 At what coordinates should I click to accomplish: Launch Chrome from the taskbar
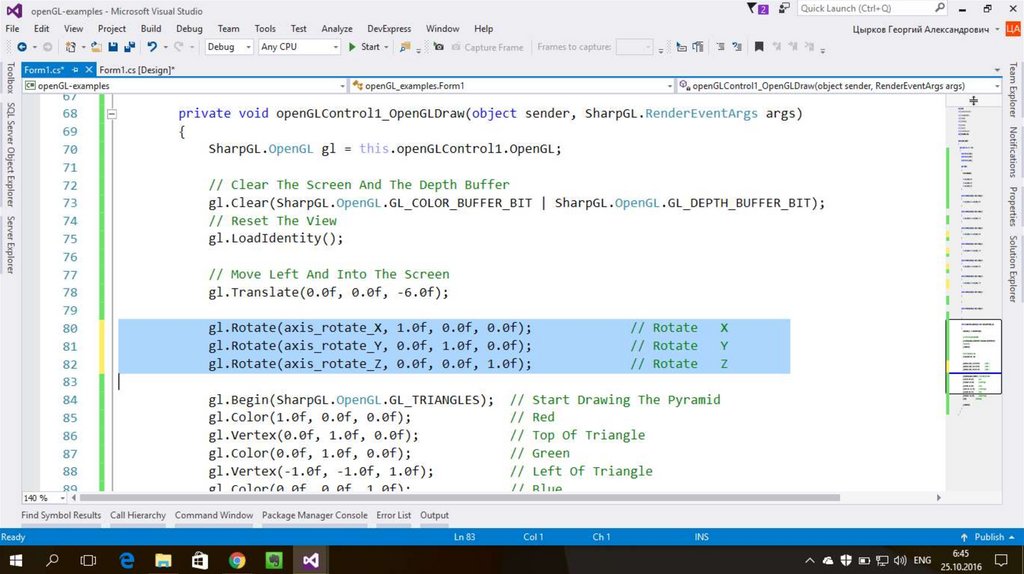pyautogui.click(x=237, y=560)
